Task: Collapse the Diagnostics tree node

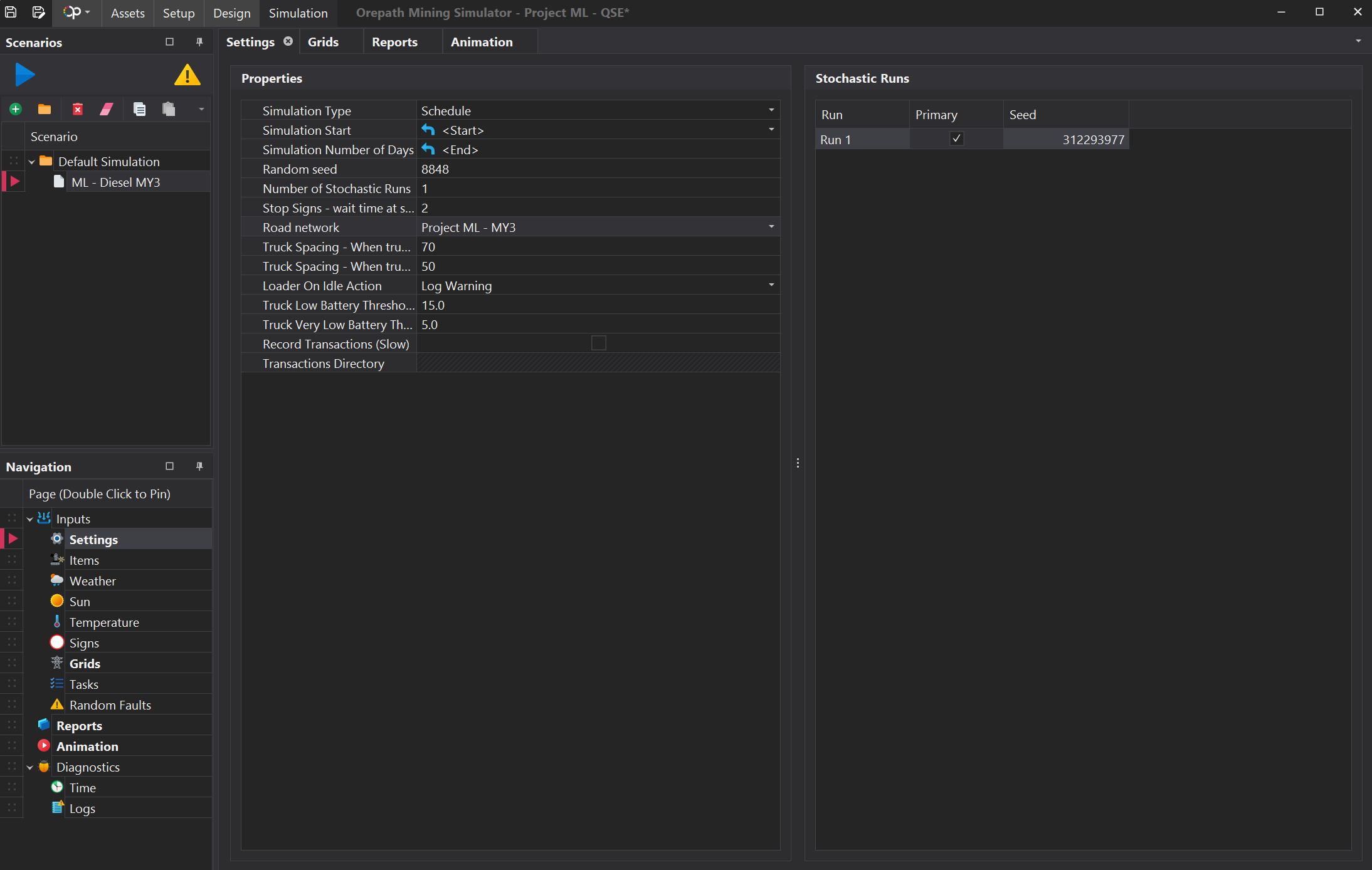Action: coord(29,767)
